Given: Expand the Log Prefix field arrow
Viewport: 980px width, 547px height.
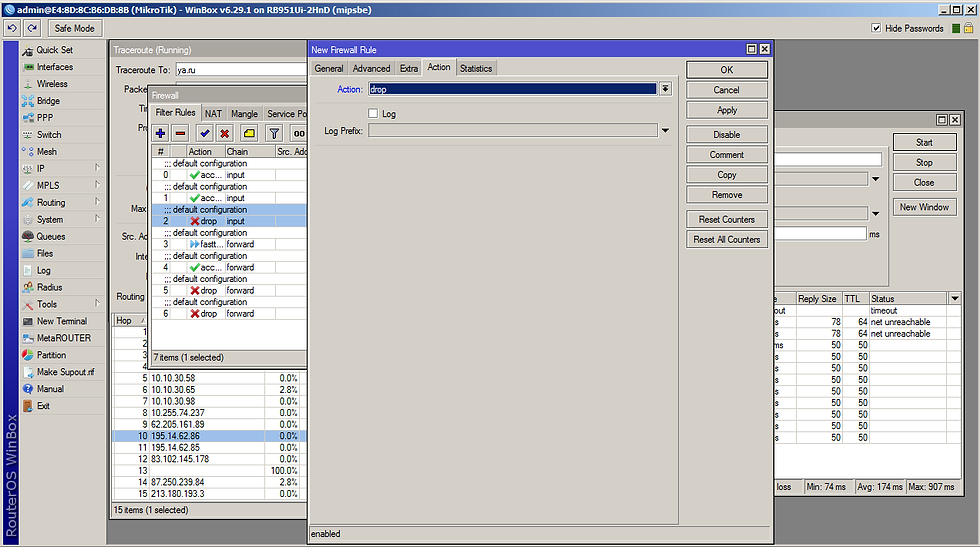Looking at the screenshot, I should click(665, 131).
